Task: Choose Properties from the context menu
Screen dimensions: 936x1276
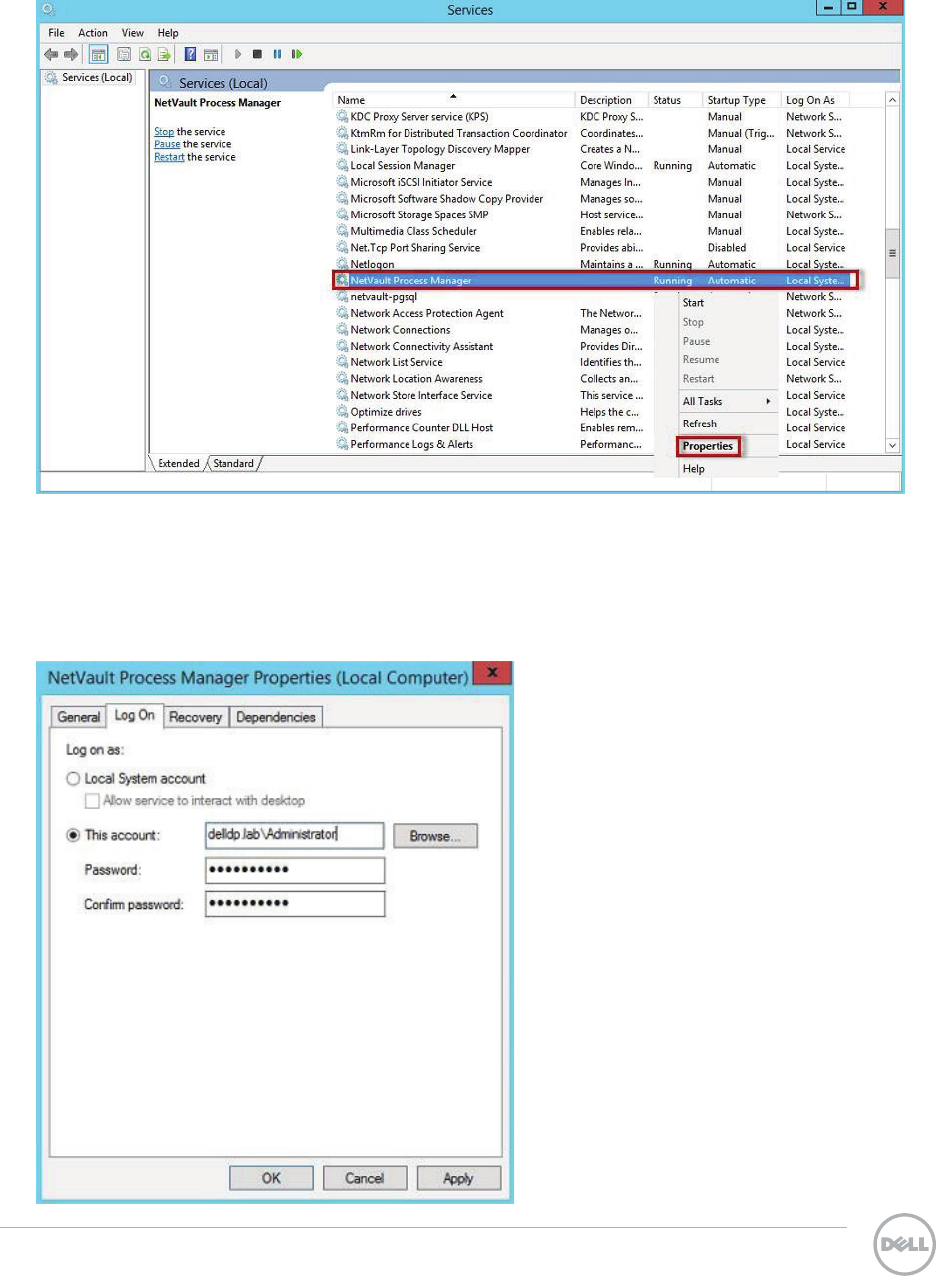Action: point(708,446)
